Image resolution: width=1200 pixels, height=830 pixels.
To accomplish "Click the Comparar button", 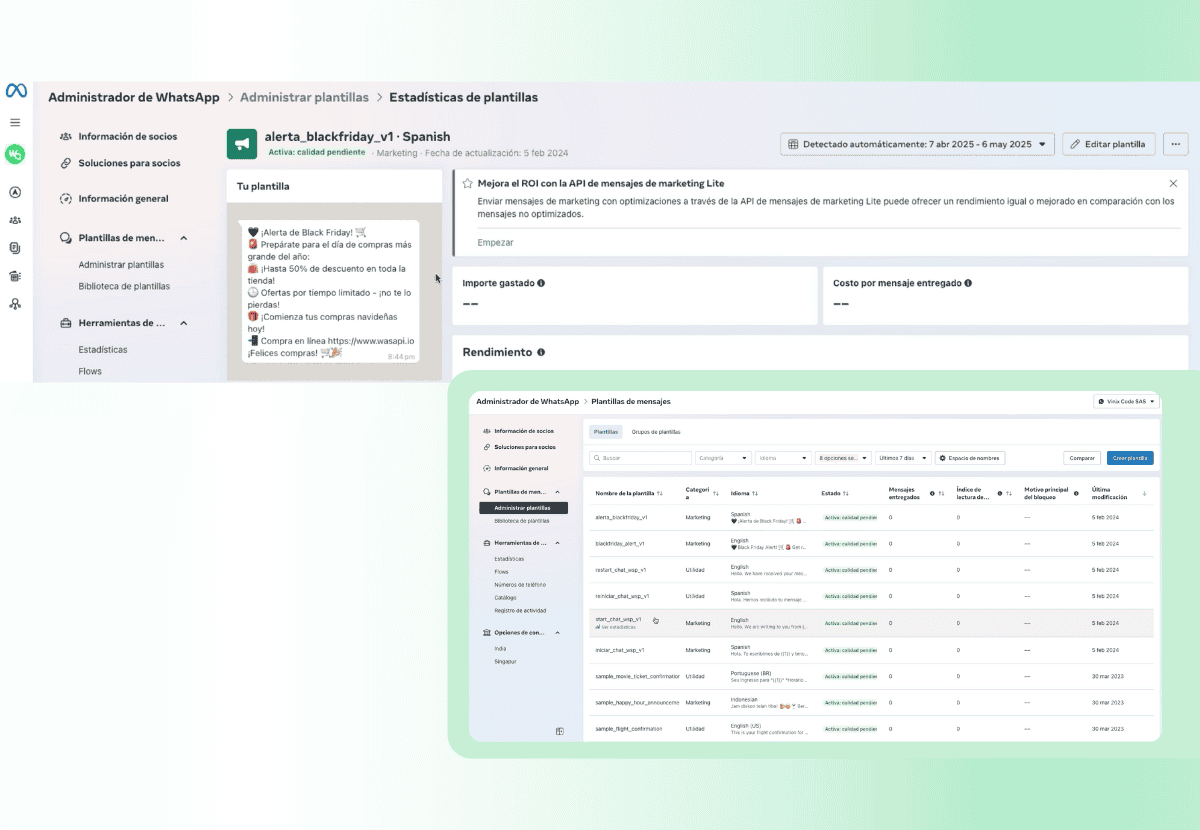I will pos(1082,458).
